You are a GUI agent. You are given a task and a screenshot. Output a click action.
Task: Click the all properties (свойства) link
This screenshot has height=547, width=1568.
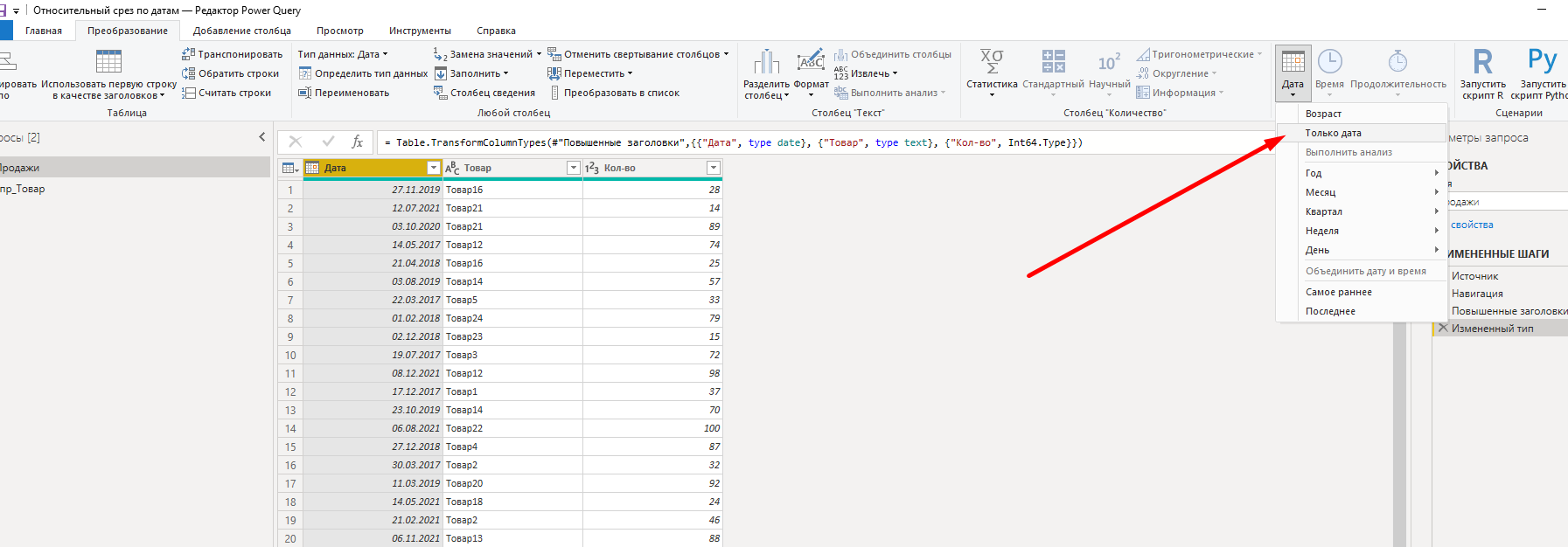pos(1472,225)
